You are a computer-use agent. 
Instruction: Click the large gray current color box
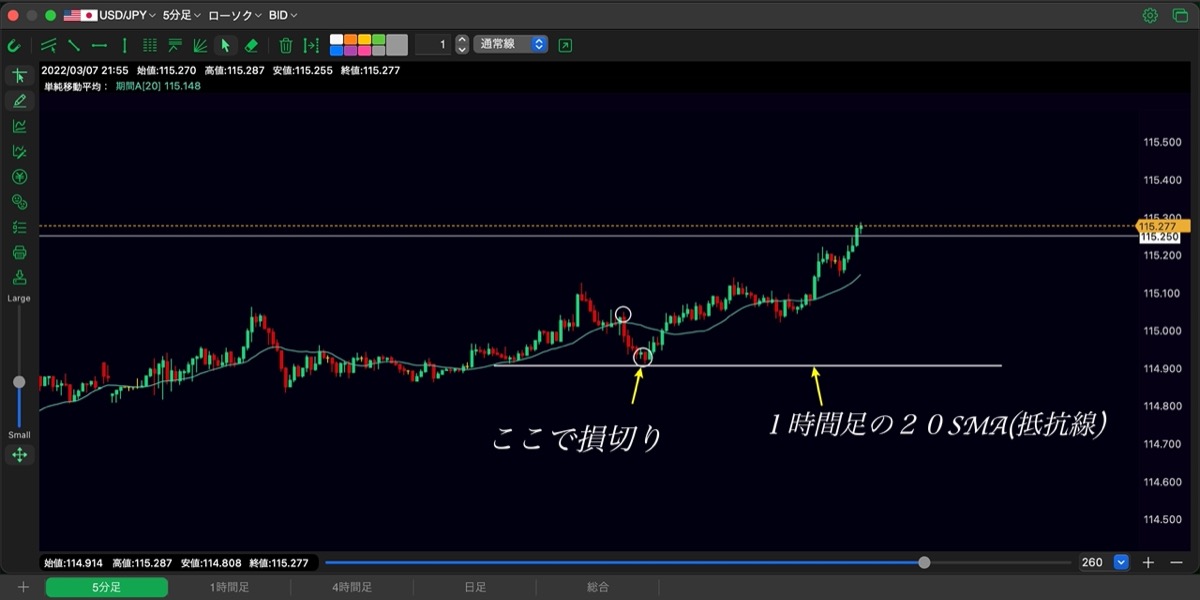tap(397, 45)
